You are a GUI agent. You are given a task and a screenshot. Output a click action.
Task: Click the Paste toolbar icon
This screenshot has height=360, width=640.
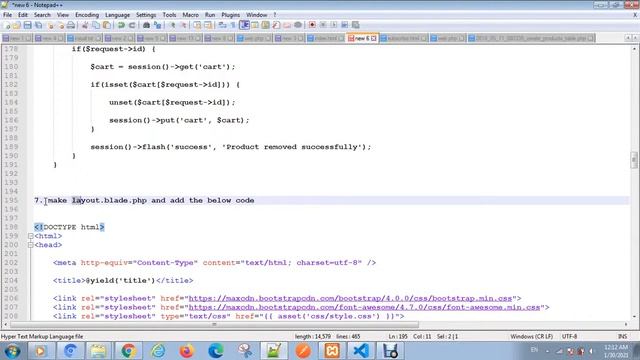107,25
